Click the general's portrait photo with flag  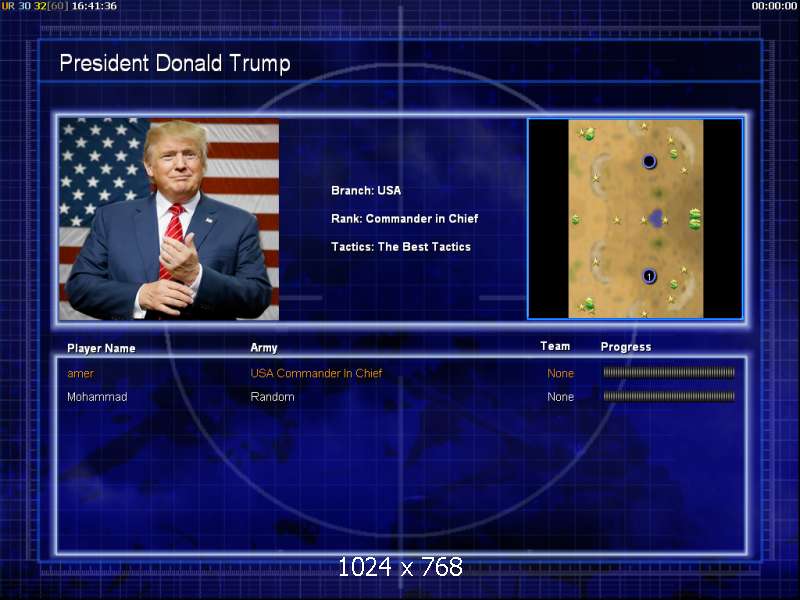point(169,219)
